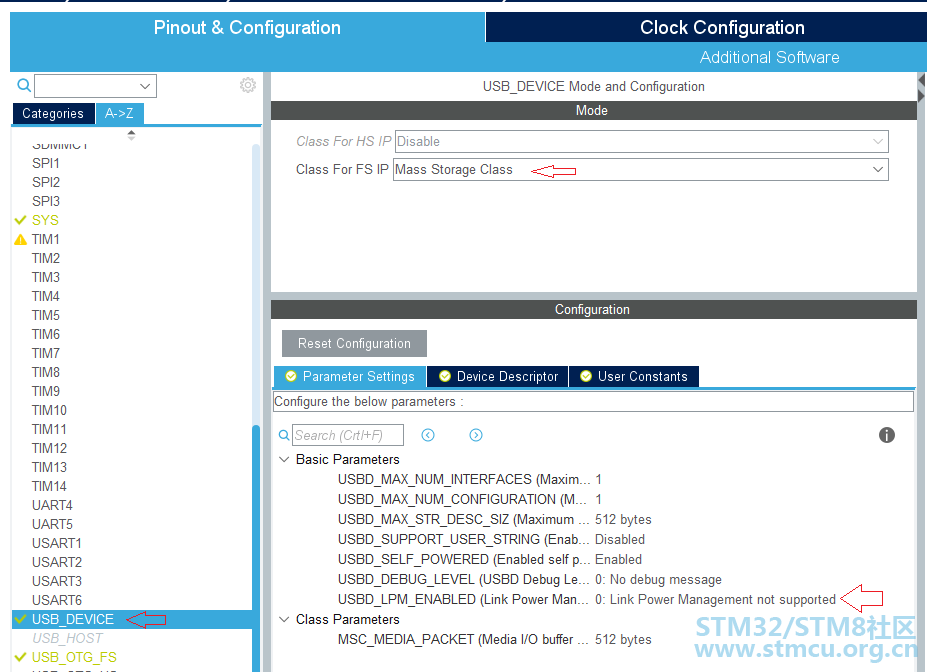Click the info icon in Parameter Settings
Screen dimensions: 927x672
tap(886, 435)
